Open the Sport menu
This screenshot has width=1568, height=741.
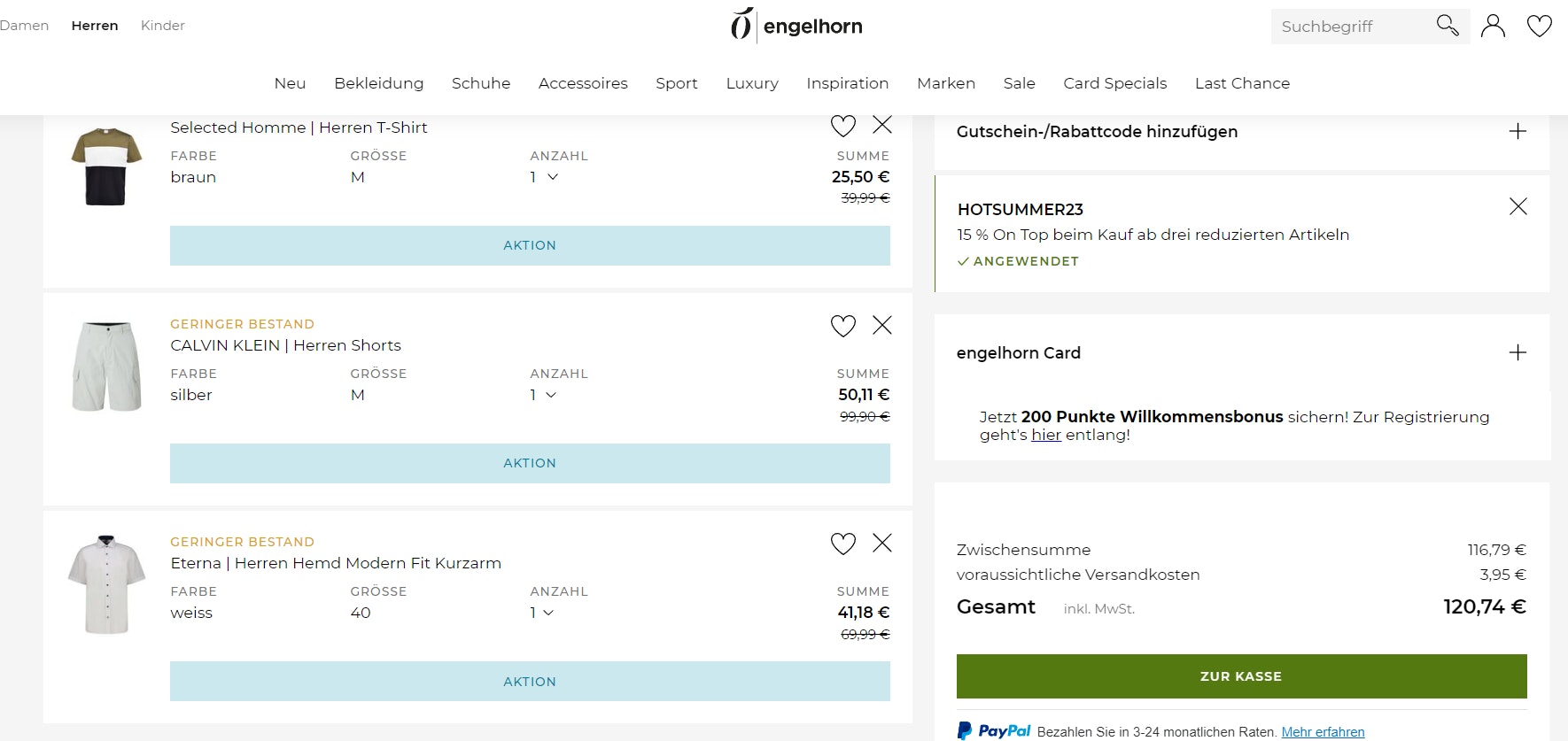[677, 83]
